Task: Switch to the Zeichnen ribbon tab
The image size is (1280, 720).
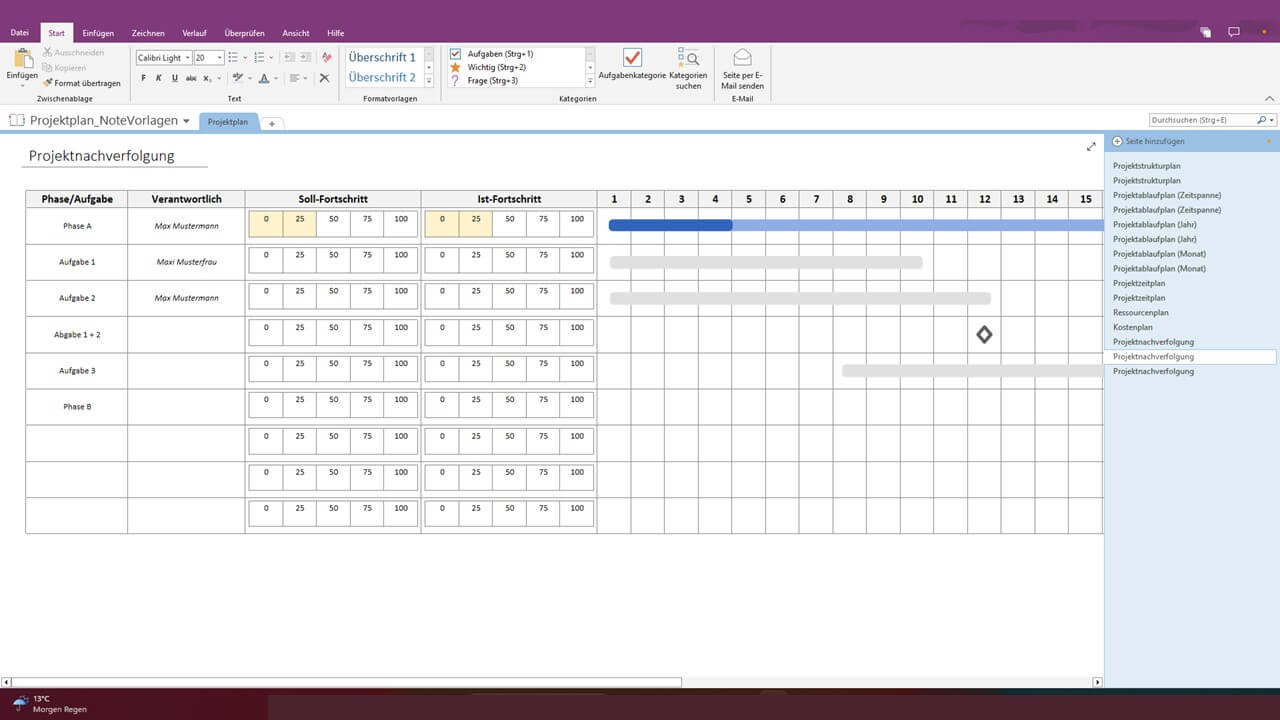Action: coord(148,32)
